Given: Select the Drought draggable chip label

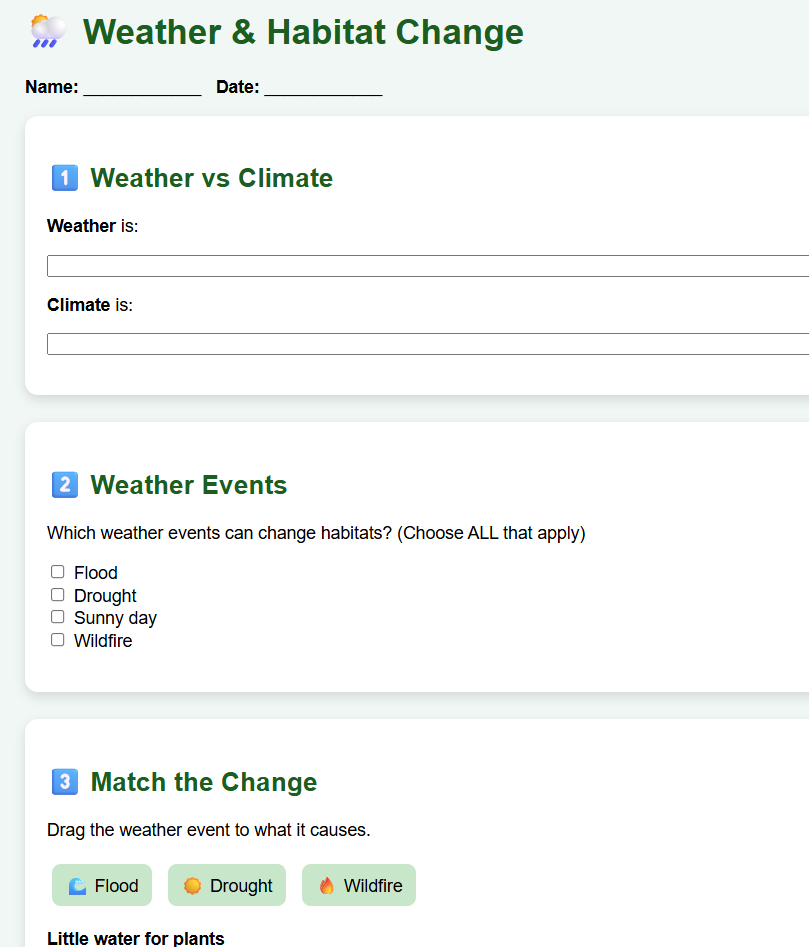Looking at the screenshot, I should pyautogui.click(x=241, y=886).
